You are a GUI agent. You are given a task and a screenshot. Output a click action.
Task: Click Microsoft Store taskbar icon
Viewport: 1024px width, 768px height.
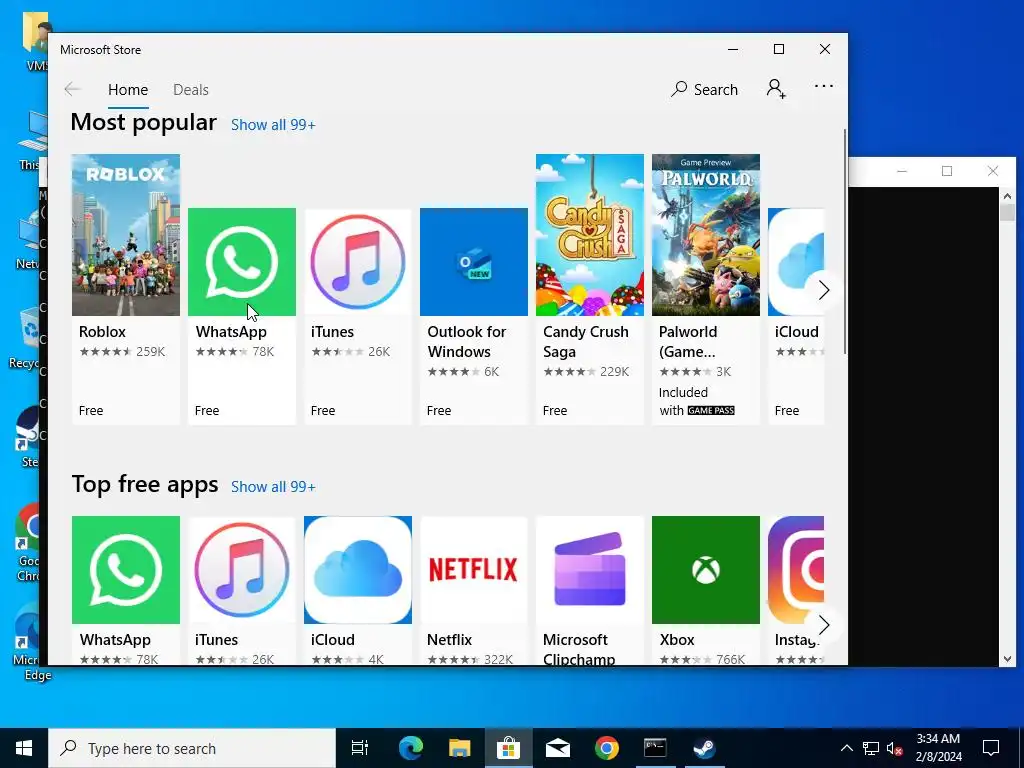point(508,748)
